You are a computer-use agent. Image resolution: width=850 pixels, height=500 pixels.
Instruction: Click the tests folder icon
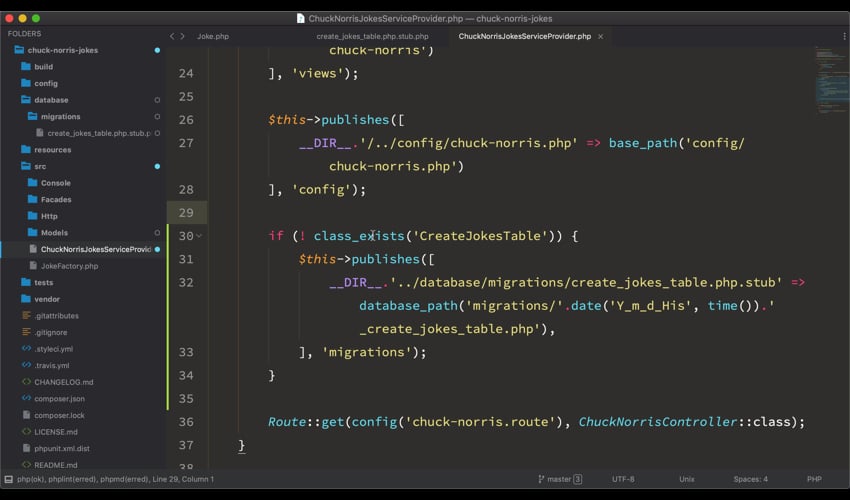tap(25, 282)
